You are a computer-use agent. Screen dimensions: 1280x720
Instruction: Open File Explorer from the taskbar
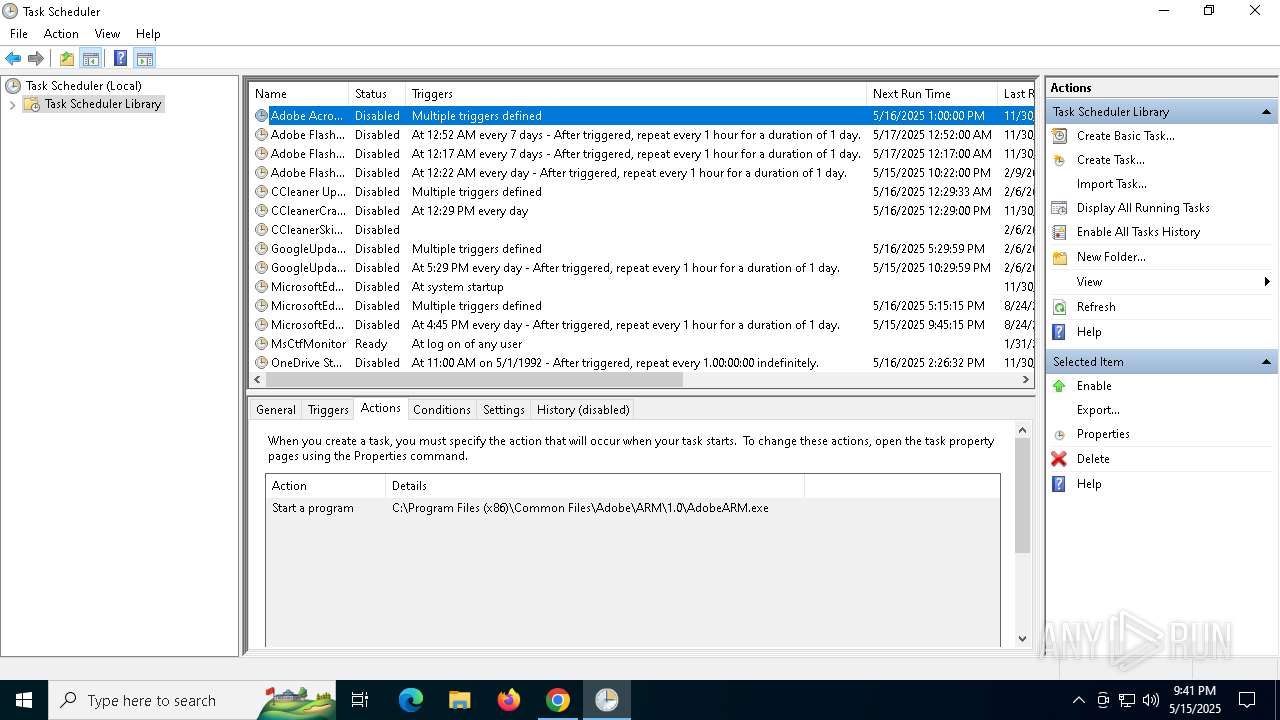(460, 700)
